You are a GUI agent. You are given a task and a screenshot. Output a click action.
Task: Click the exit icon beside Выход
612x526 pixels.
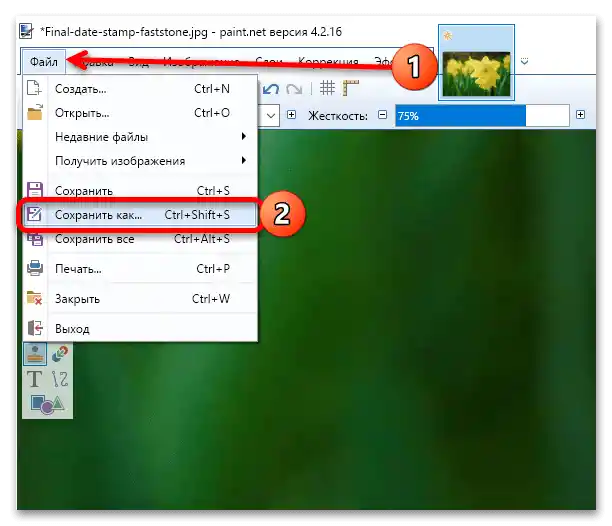point(35,328)
